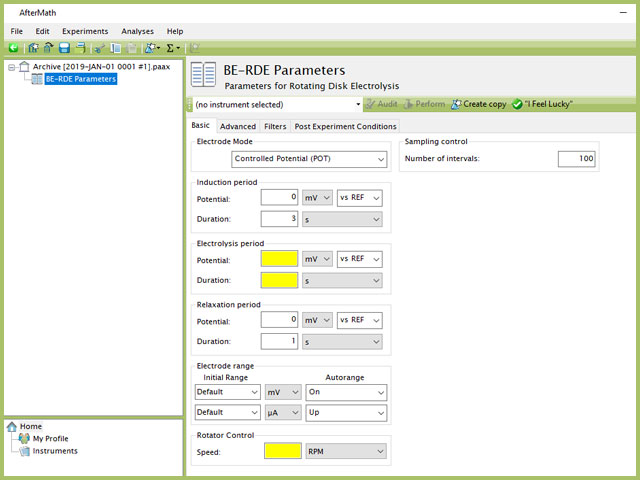The image size is (640, 480).
Task: Switch to the Filters tab
Action: click(275, 127)
